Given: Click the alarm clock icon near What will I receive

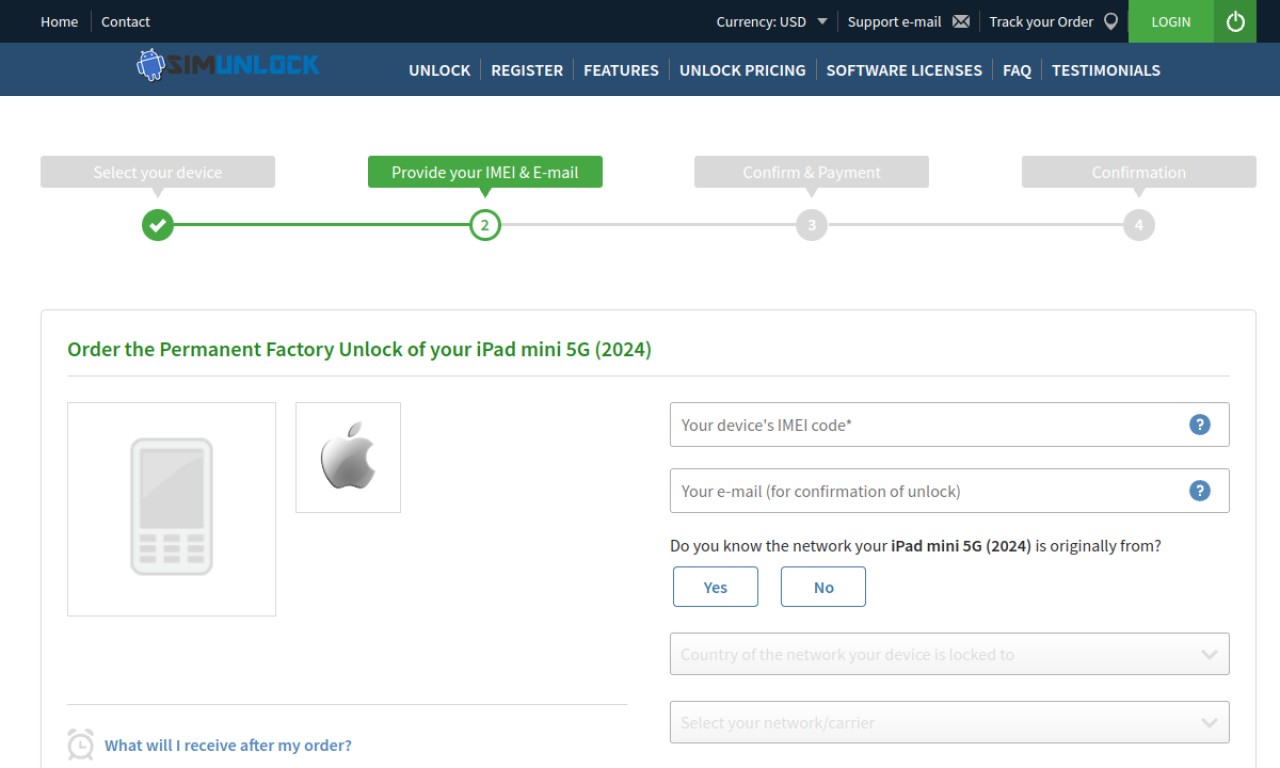Looking at the screenshot, I should [x=80, y=745].
